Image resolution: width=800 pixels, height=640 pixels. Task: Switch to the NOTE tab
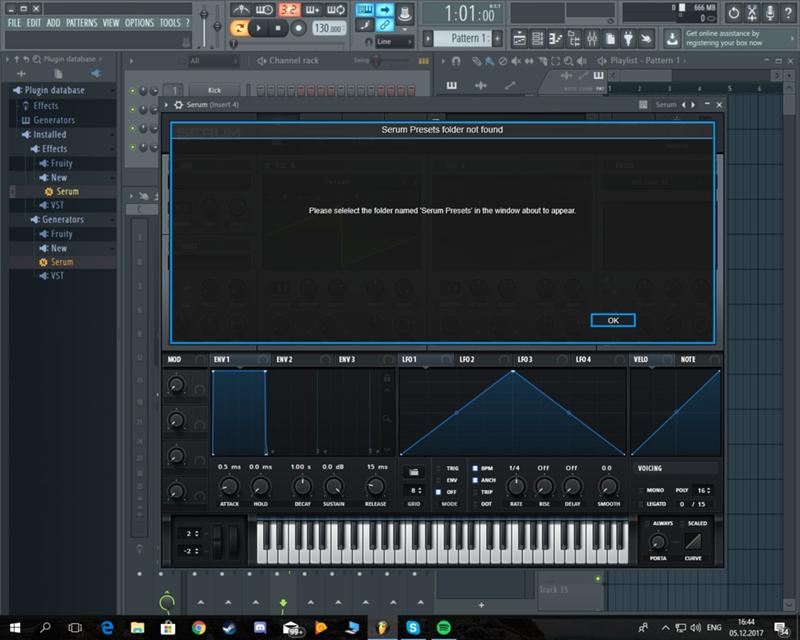688,359
